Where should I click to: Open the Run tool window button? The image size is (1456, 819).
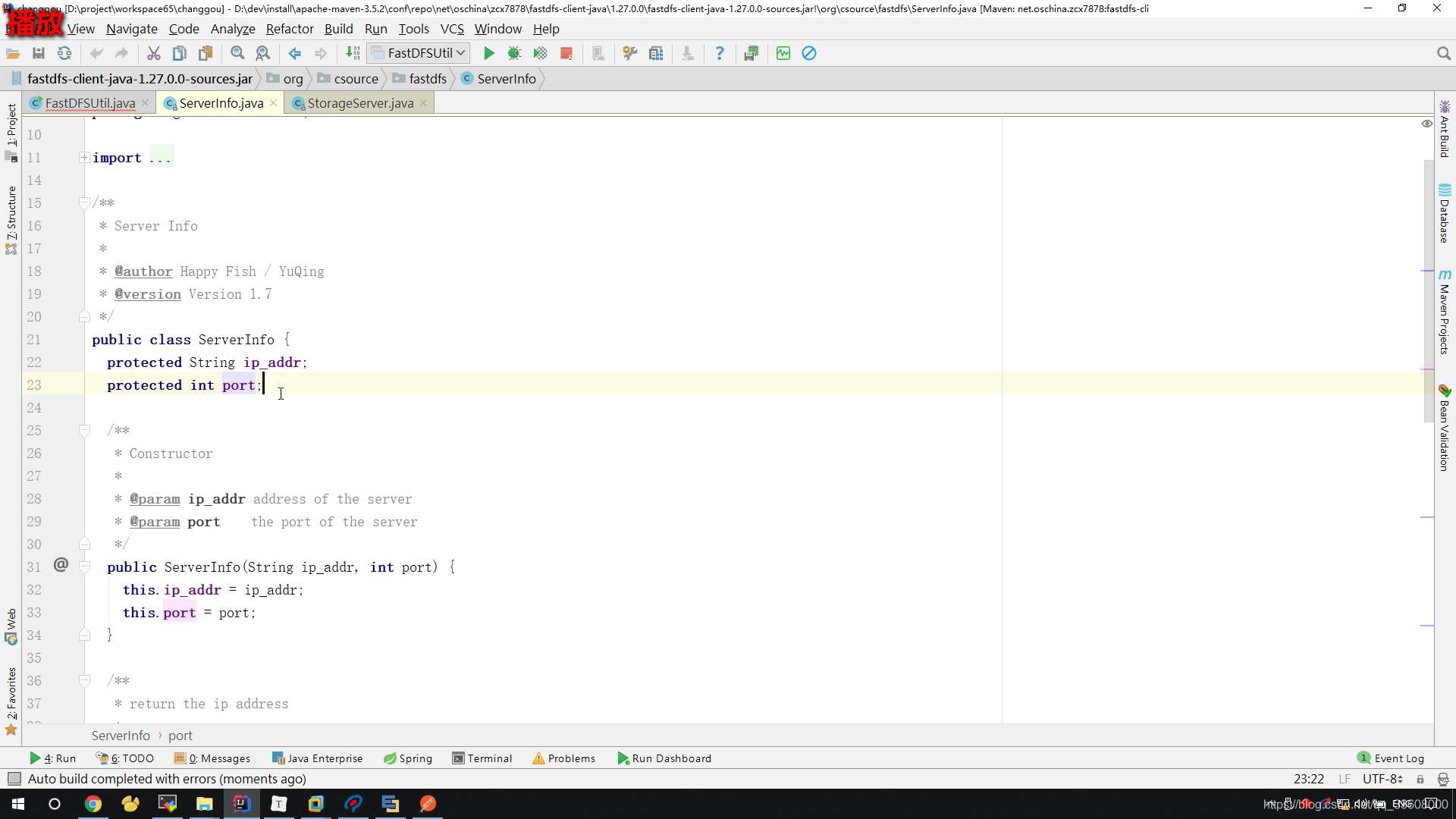(x=53, y=758)
